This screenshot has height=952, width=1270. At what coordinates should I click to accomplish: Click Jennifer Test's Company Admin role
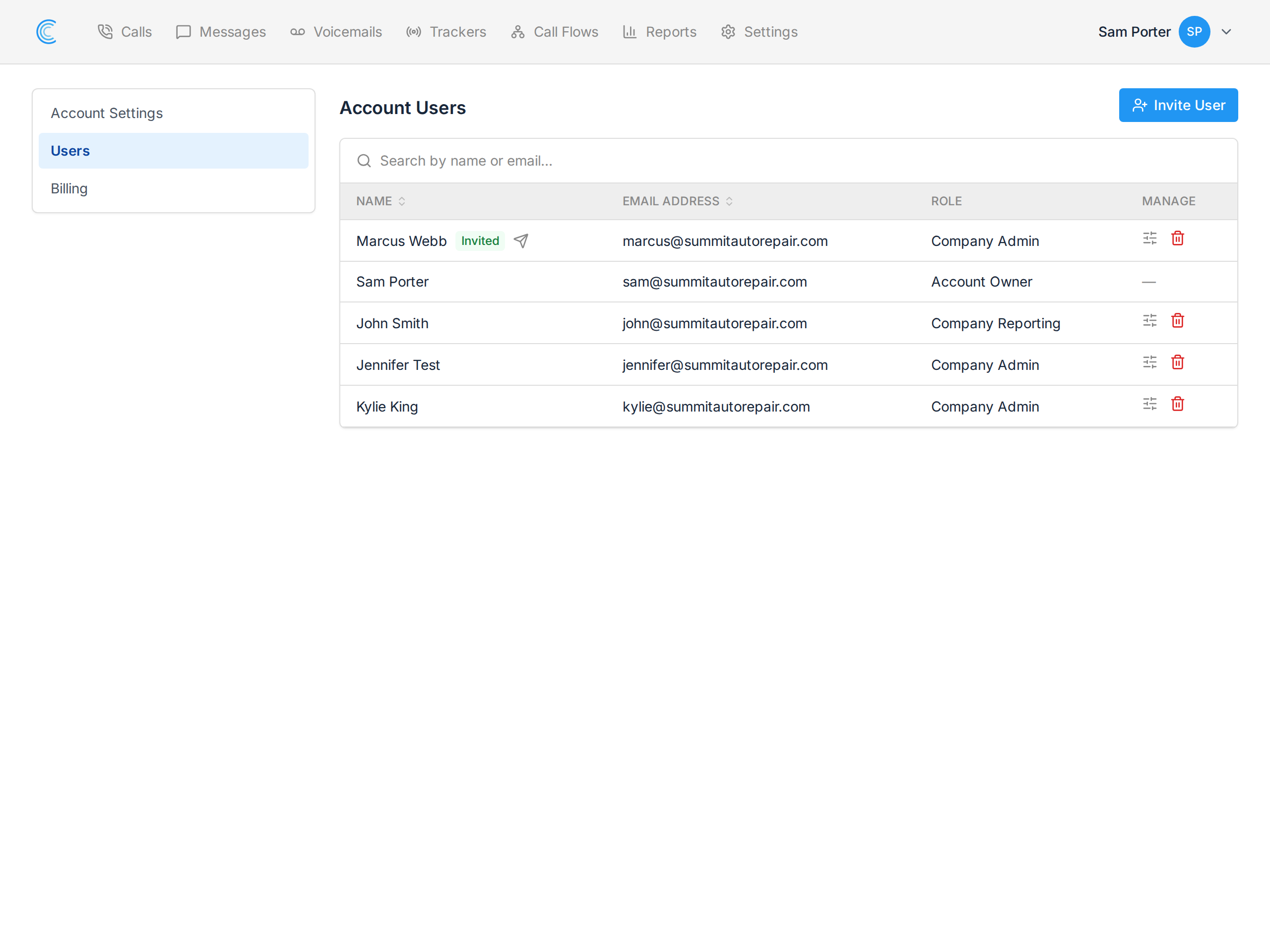[985, 365]
